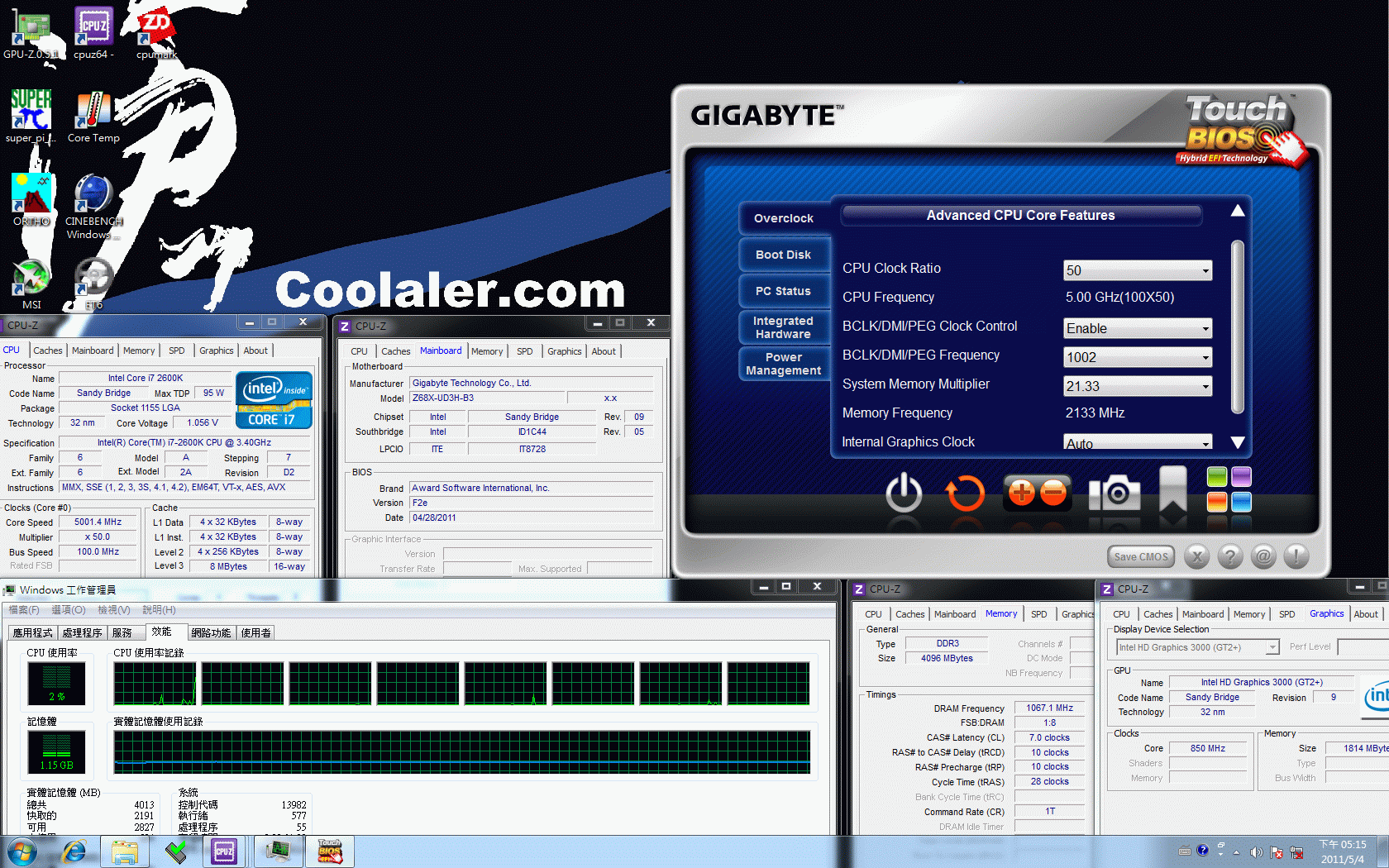Open the Core Temp desktop shortcut

point(93,116)
